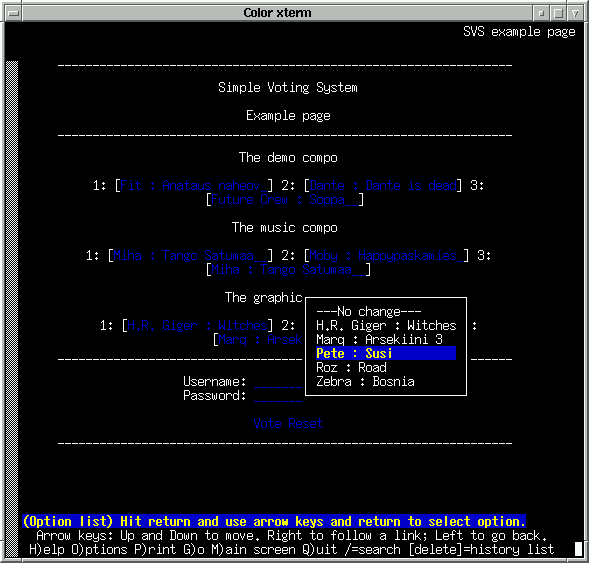Open music compo third place 'Miha : Tango Satumaa'

pos(288,270)
